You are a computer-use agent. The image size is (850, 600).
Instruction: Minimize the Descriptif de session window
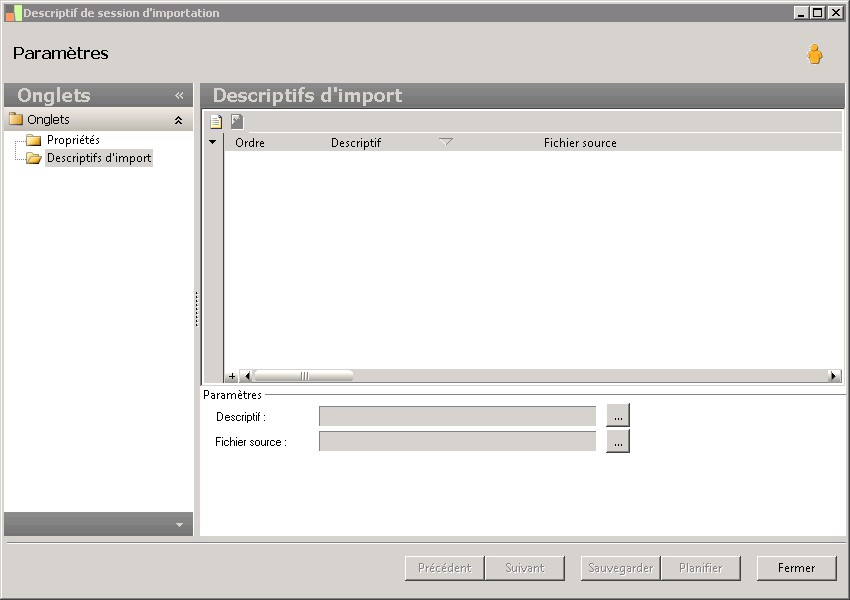coord(801,12)
